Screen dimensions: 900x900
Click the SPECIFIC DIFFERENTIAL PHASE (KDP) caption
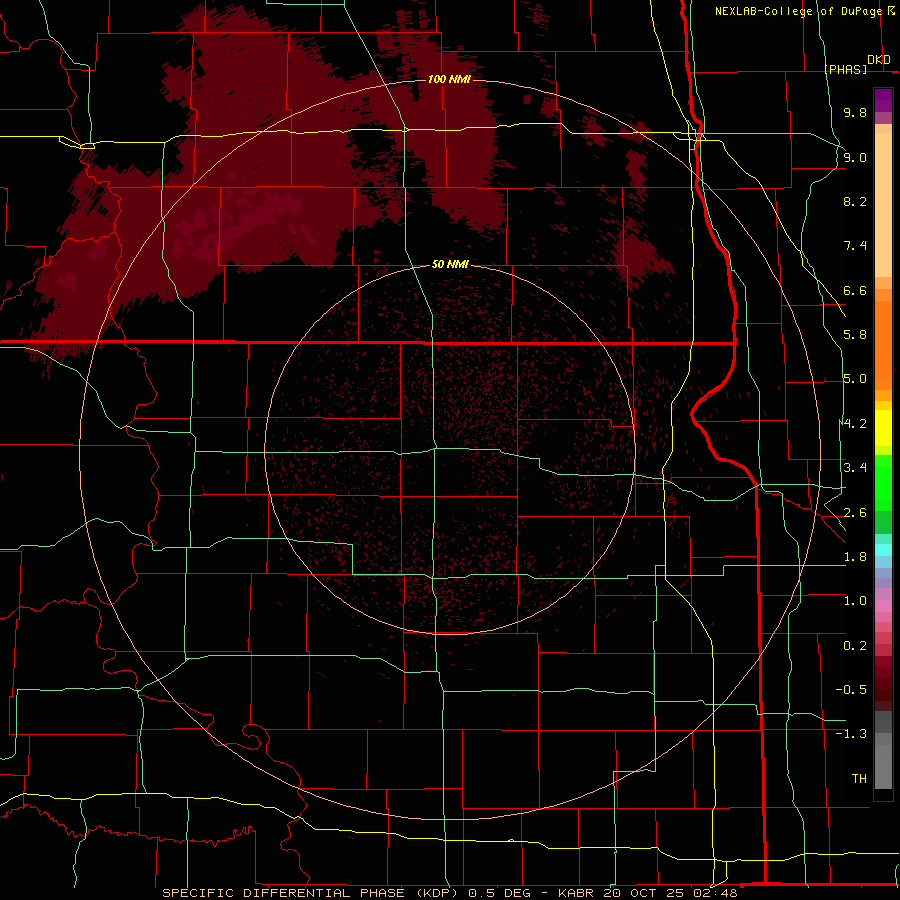coord(309,893)
